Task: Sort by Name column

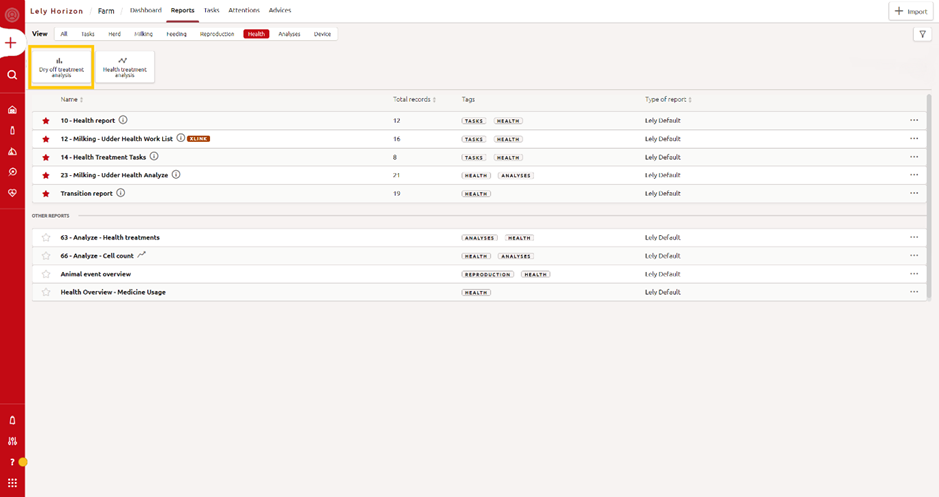Action: 72,99
